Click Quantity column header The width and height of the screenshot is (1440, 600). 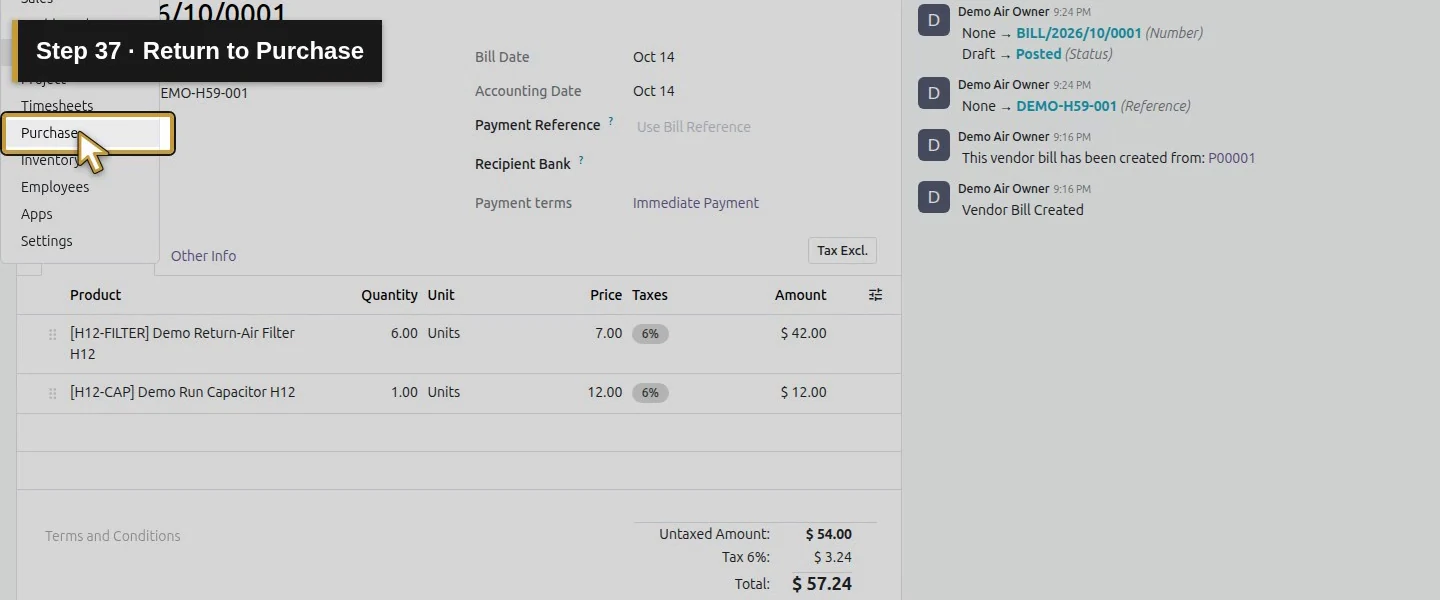click(390, 295)
